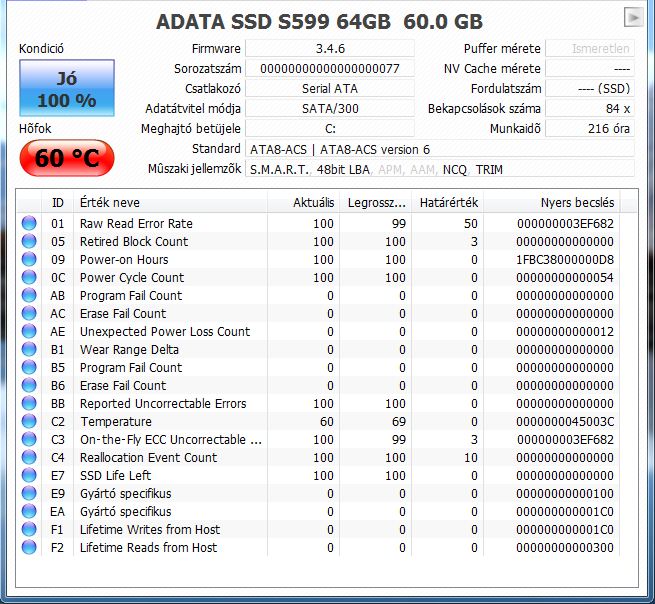Click raw value 0000000045003C

(x=565, y=421)
